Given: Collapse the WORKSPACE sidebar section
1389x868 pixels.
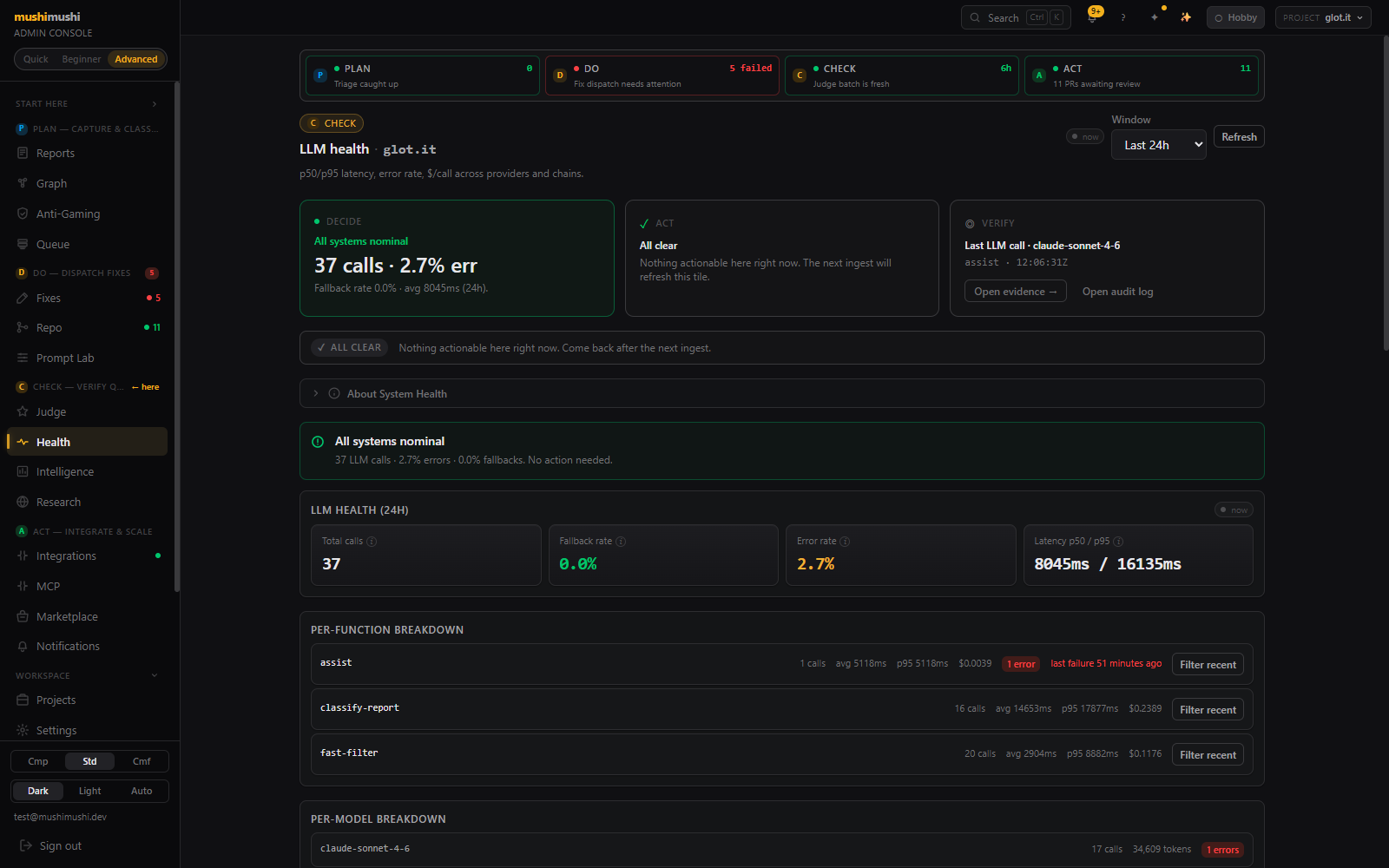Looking at the screenshot, I should pos(87,675).
